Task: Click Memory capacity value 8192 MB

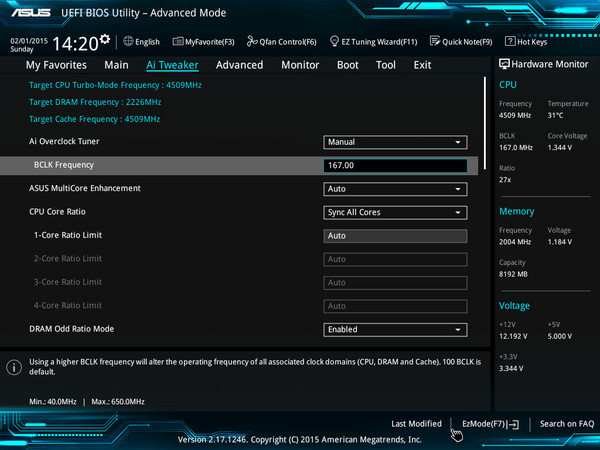Action: coord(513,274)
